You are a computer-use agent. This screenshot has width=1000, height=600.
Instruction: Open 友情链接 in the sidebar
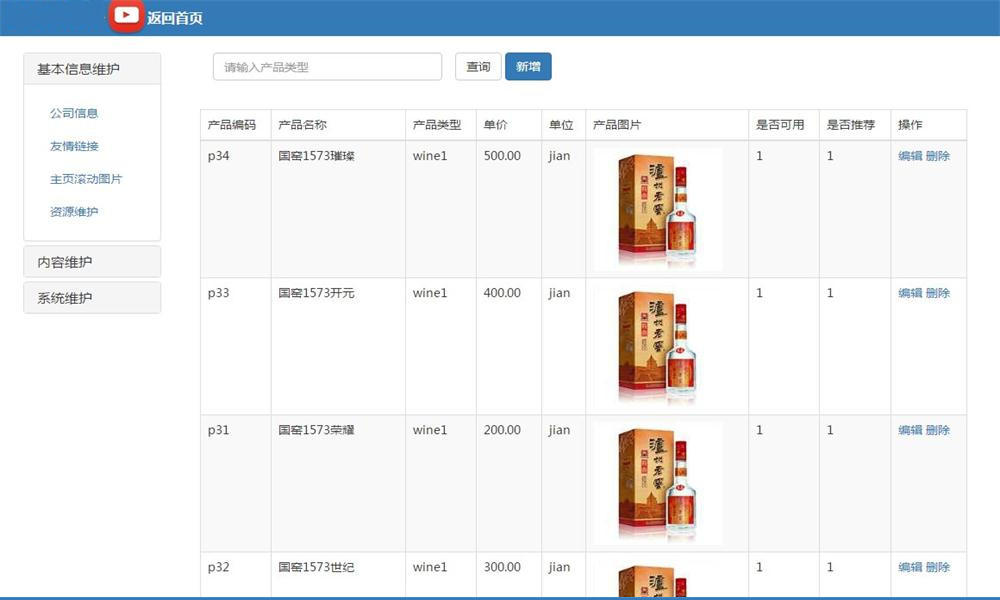74,146
